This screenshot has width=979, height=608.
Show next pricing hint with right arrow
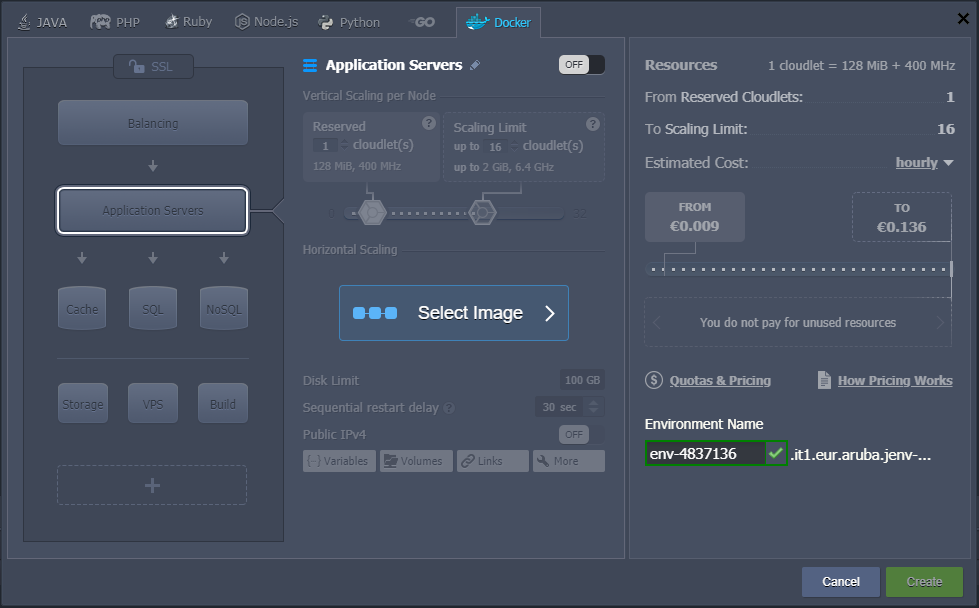point(940,323)
